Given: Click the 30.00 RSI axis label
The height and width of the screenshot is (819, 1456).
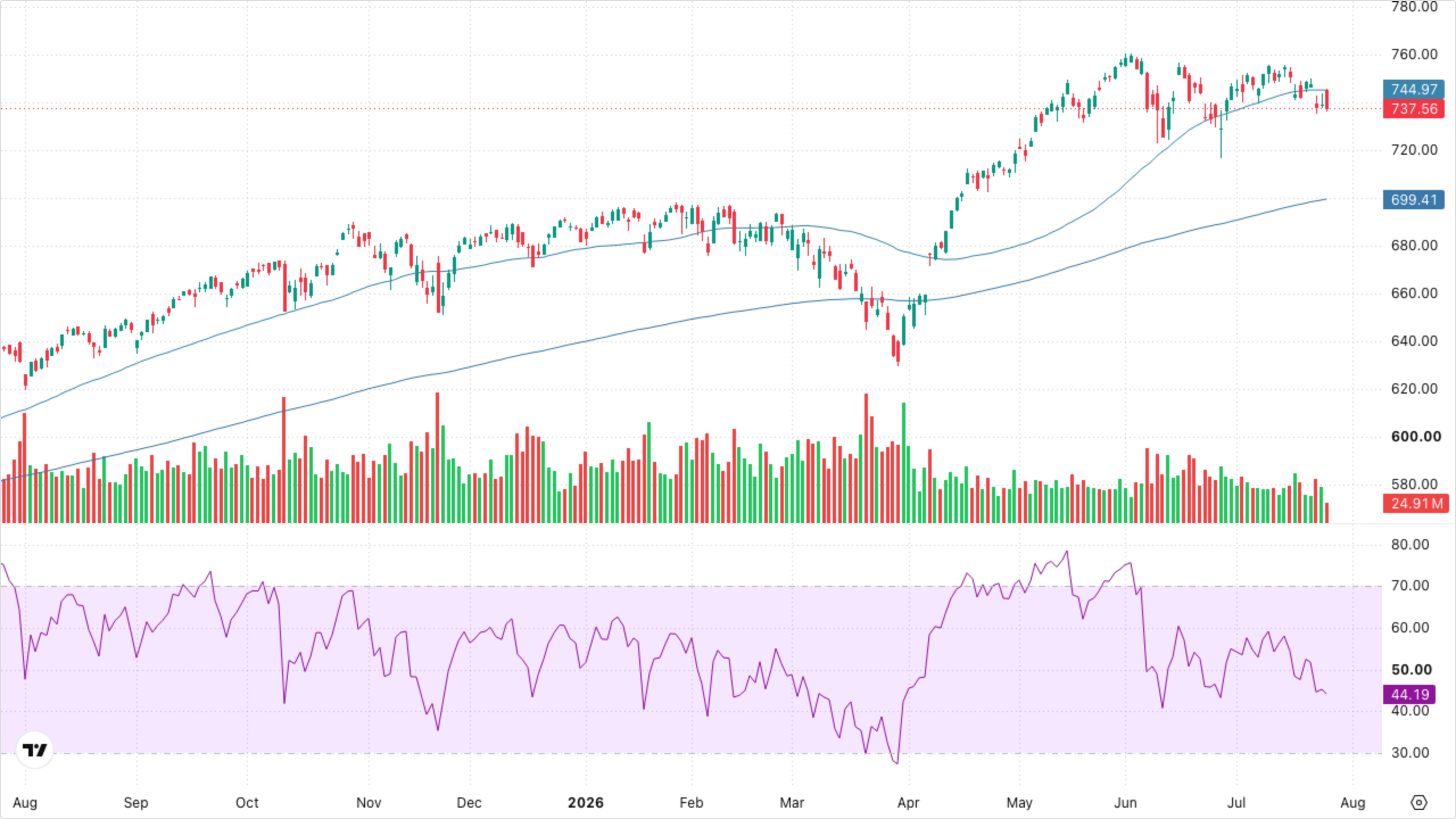Looking at the screenshot, I should coord(1410,753).
